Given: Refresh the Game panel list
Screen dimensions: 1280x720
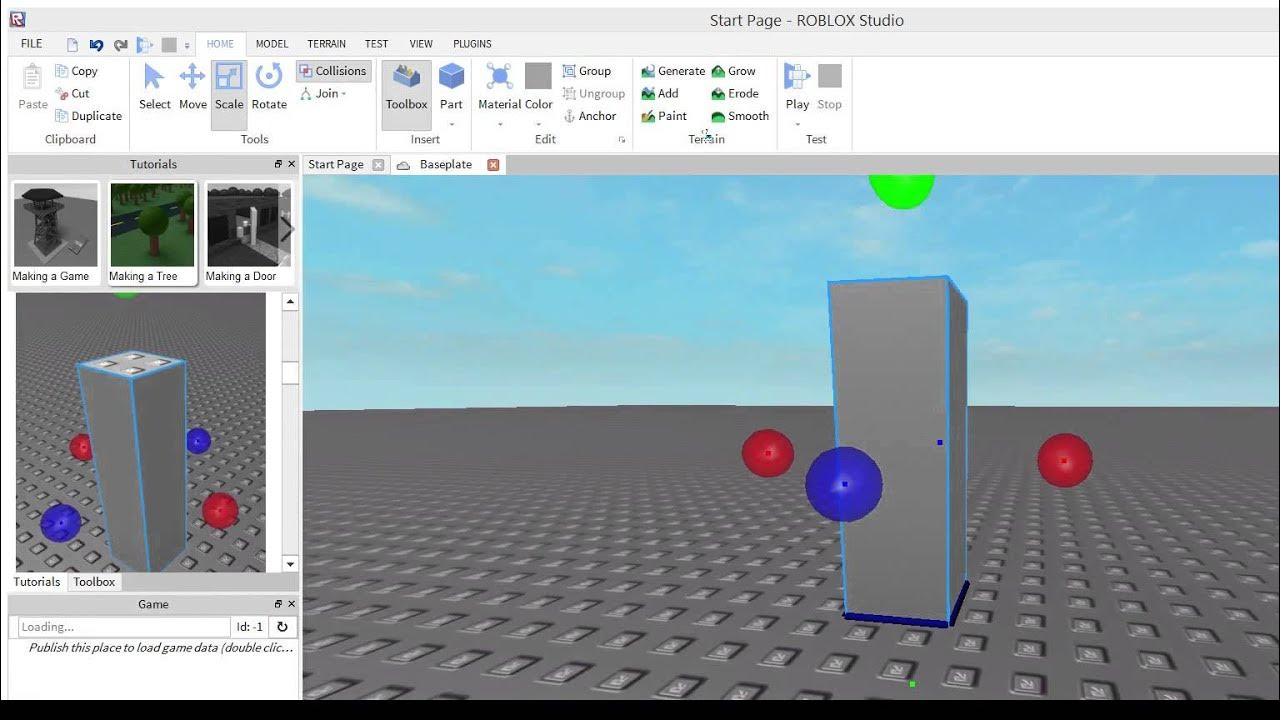Looking at the screenshot, I should pyautogui.click(x=282, y=627).
